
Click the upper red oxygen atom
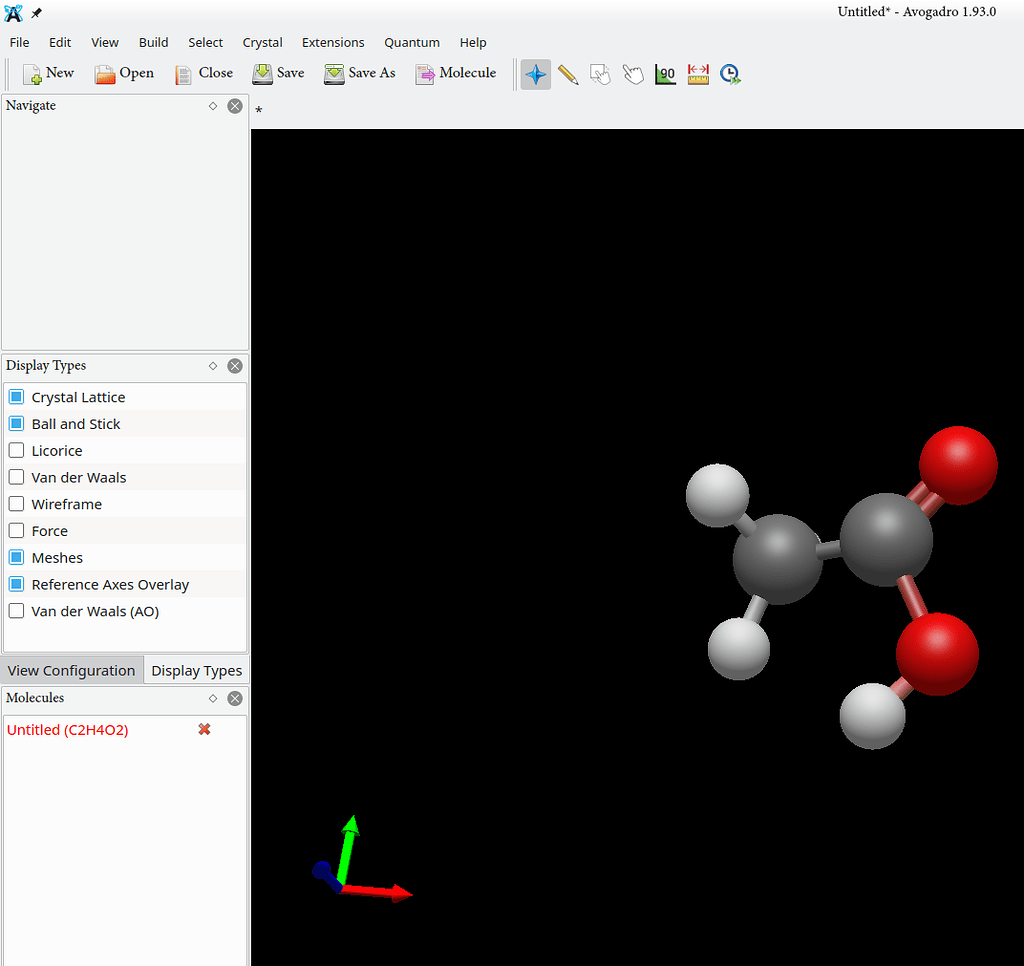pos(958,465)
